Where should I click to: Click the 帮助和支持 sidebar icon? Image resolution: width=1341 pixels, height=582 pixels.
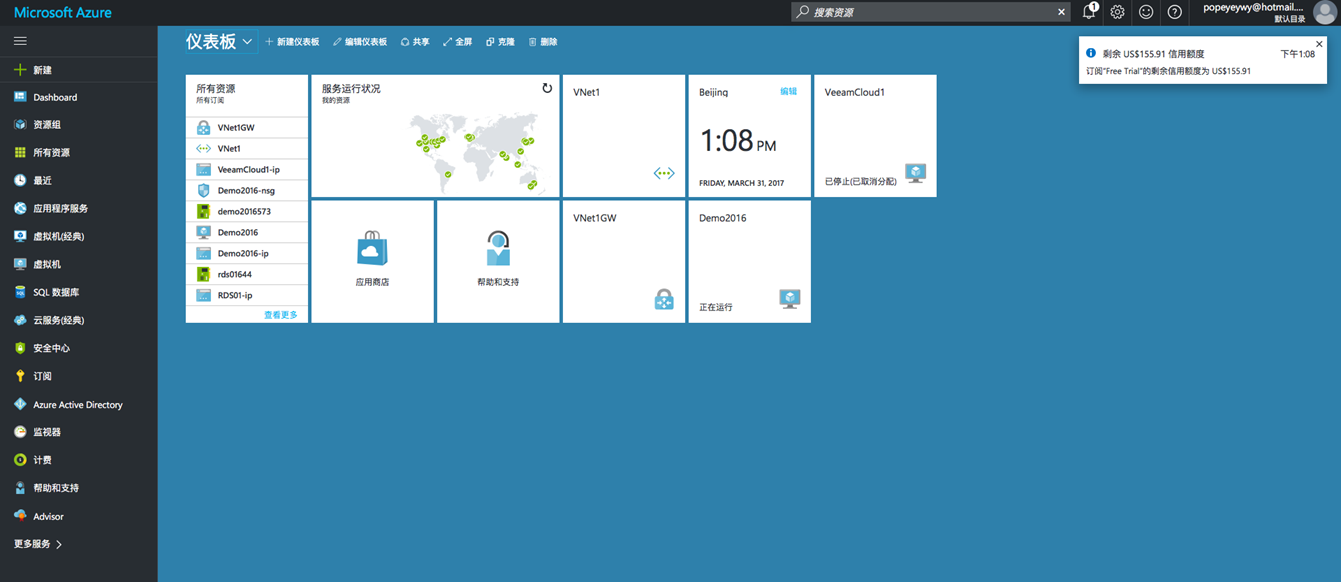tap(20, 488)
